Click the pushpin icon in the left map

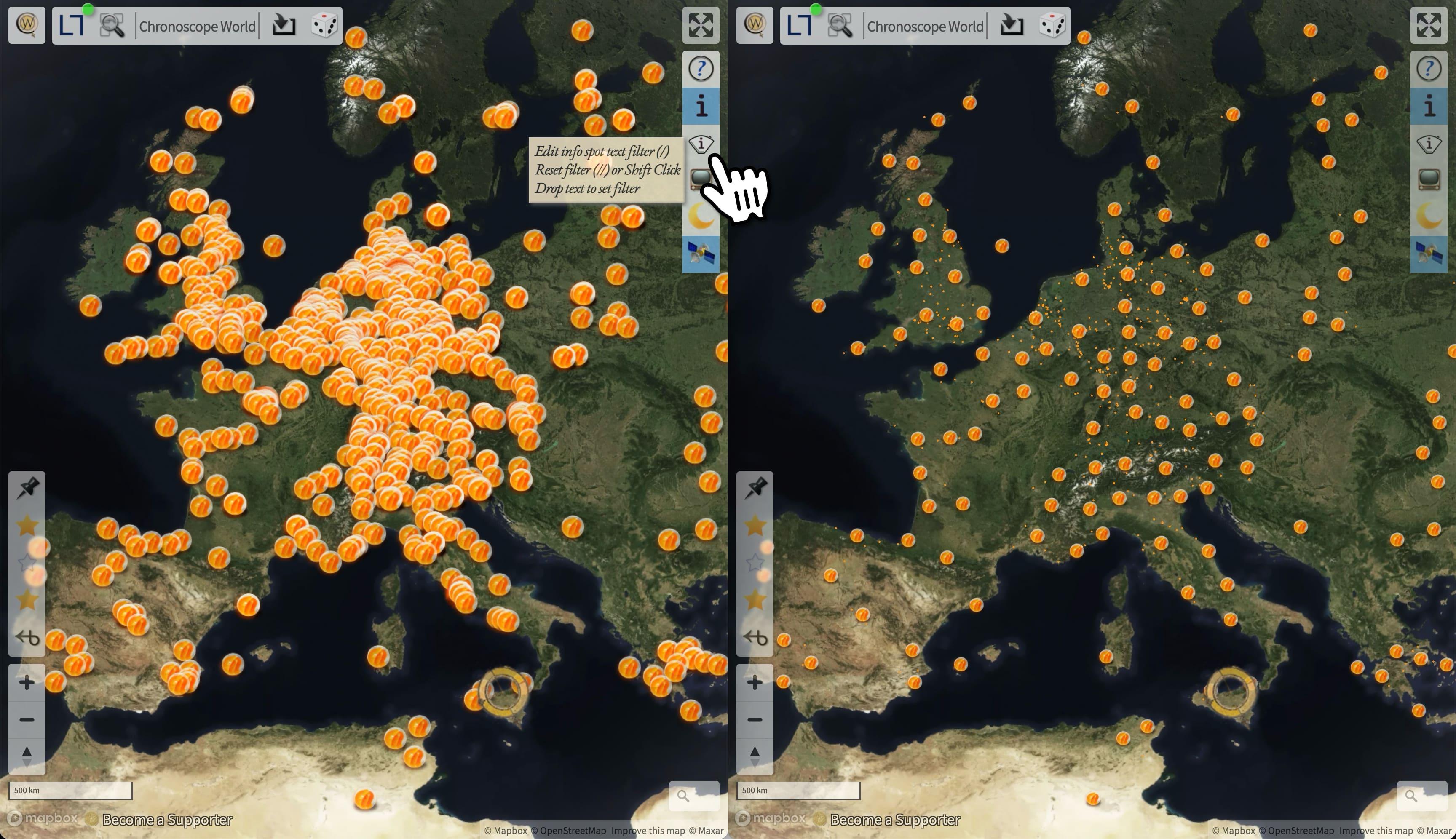point(27,489)
